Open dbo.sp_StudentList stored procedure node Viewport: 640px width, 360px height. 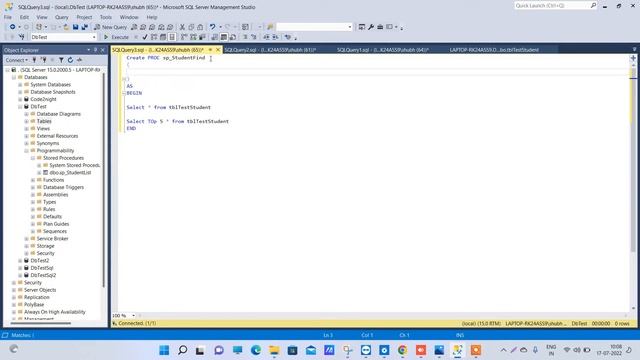click(70, 173)
